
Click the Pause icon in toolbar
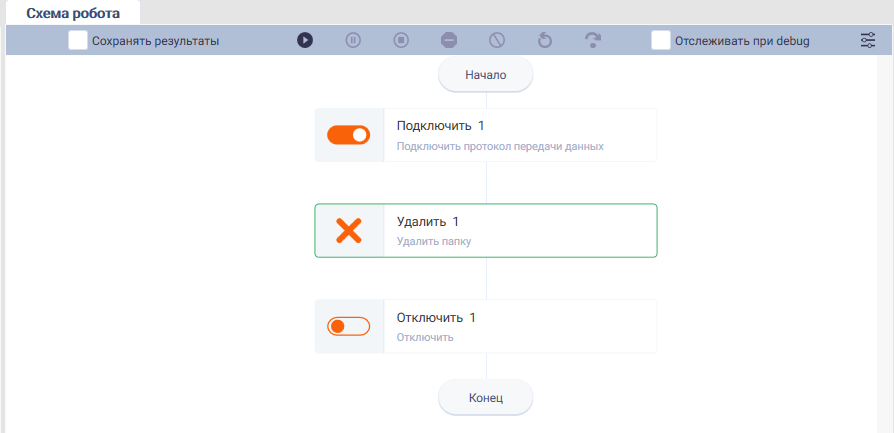[x=353, y=41]
